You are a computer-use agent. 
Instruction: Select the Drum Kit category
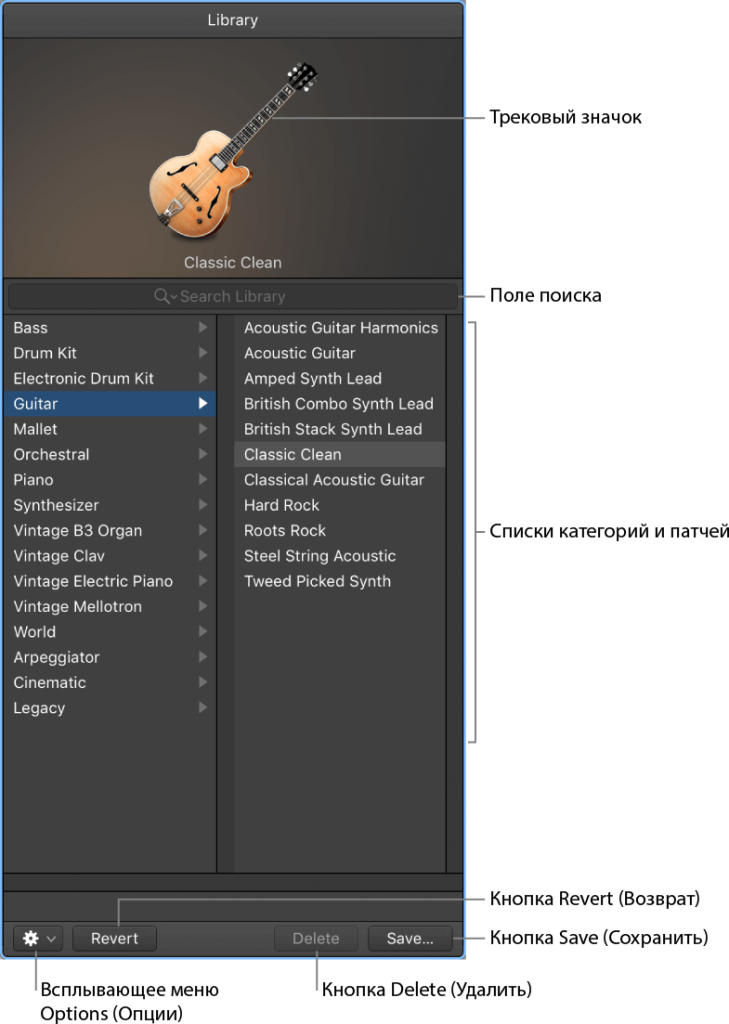(110, 353)
